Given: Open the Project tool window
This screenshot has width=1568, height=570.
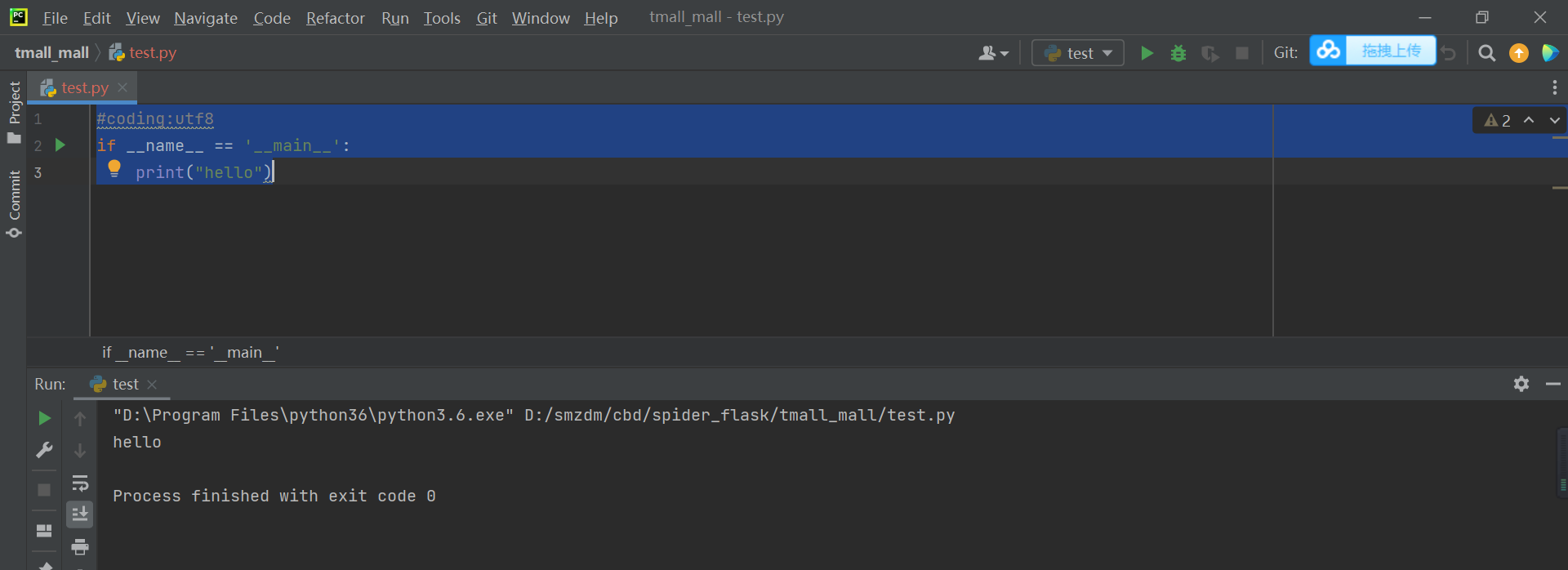Looking at the screenshot, I should 14,113.
